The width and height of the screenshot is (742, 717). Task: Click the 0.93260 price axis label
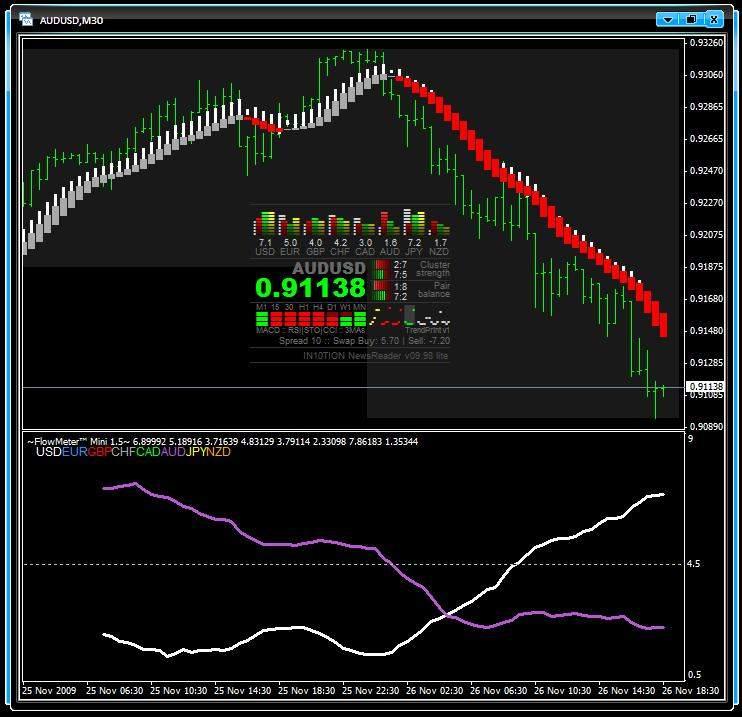coord(706,43)
